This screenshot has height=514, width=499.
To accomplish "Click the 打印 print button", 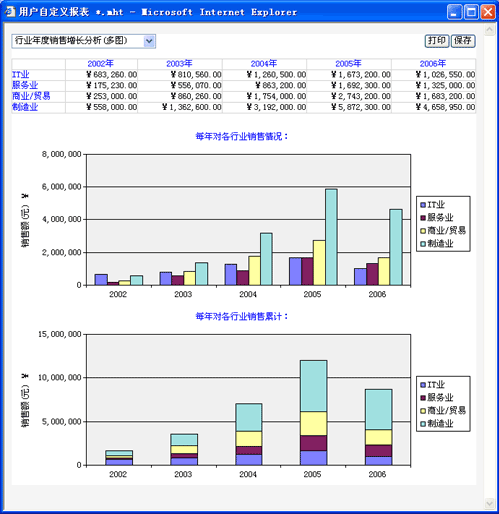I will (x=437, y=41).
